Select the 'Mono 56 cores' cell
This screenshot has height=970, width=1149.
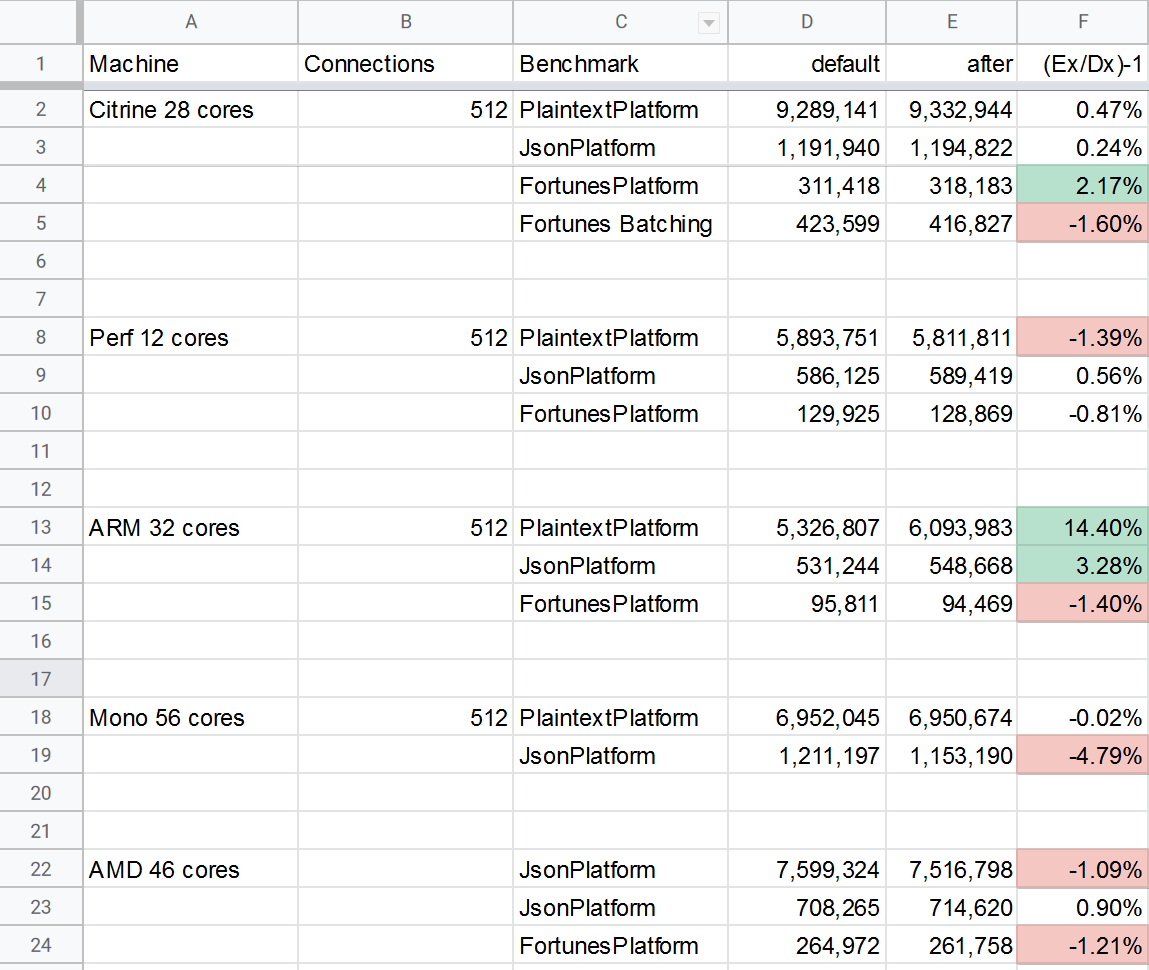click(x=191, y=717)
